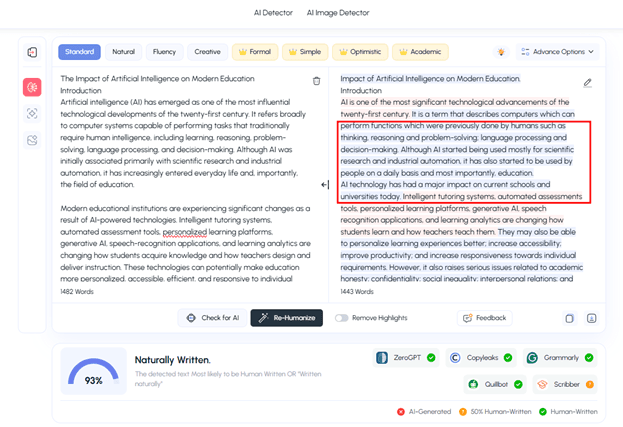Select the premium Formal mode

pyautogui.click(x=255, y=52)
